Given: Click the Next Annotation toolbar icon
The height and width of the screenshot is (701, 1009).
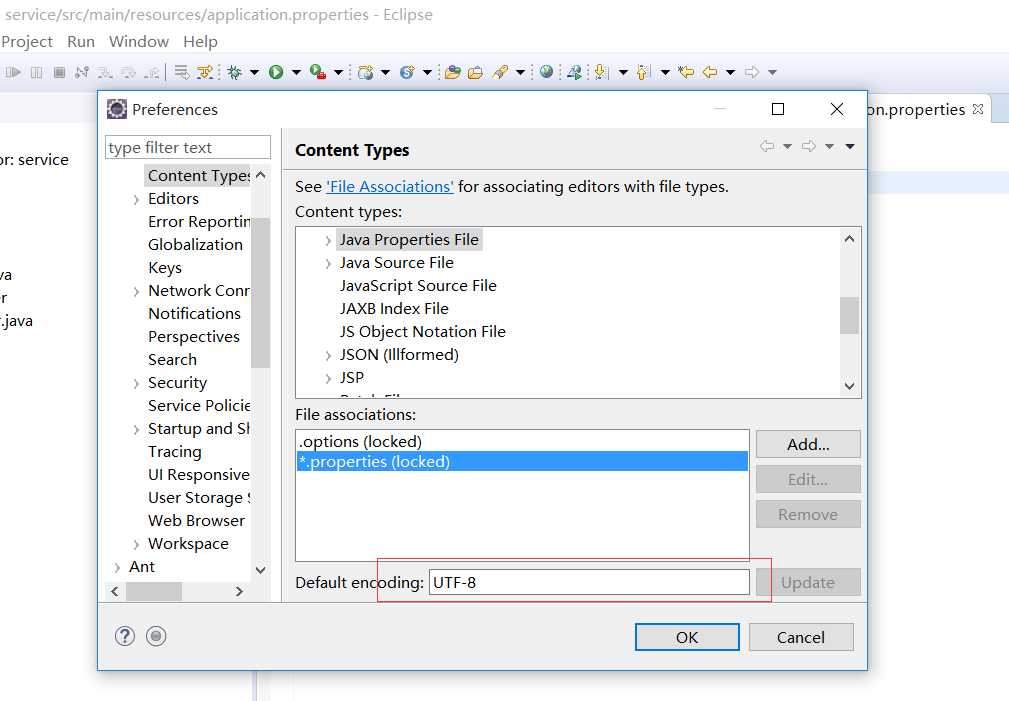Looking at the screenshot, I should click(x=601, y=72).
